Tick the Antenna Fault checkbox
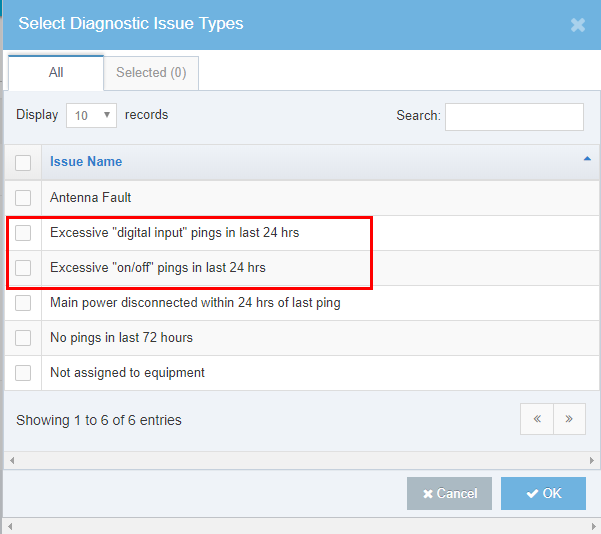The height and width of the screenshot is (534, 601). [x=23, y=198]
